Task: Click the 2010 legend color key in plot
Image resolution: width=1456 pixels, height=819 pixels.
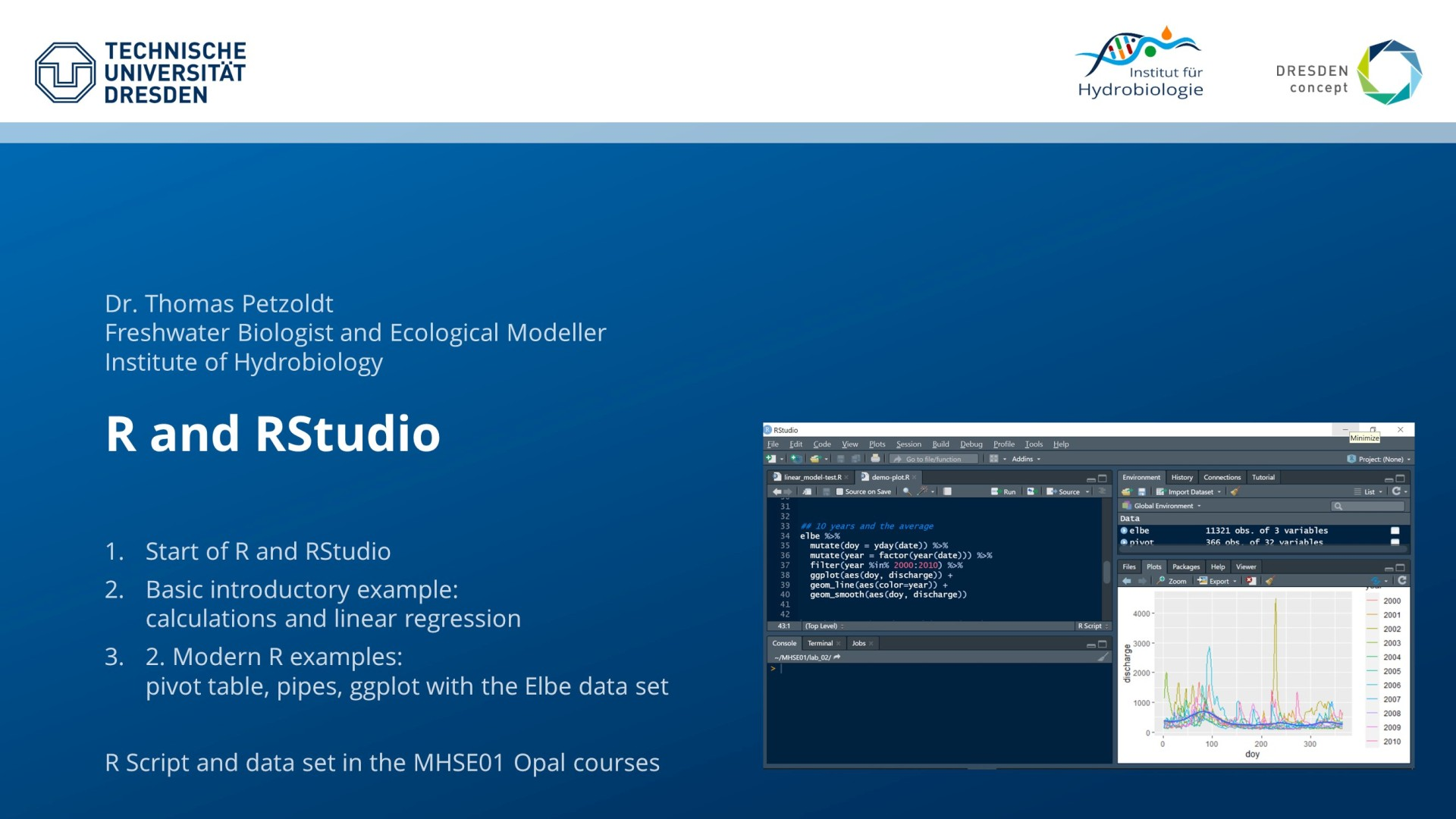Action: pyautogui.click(x=1371, y=742)
